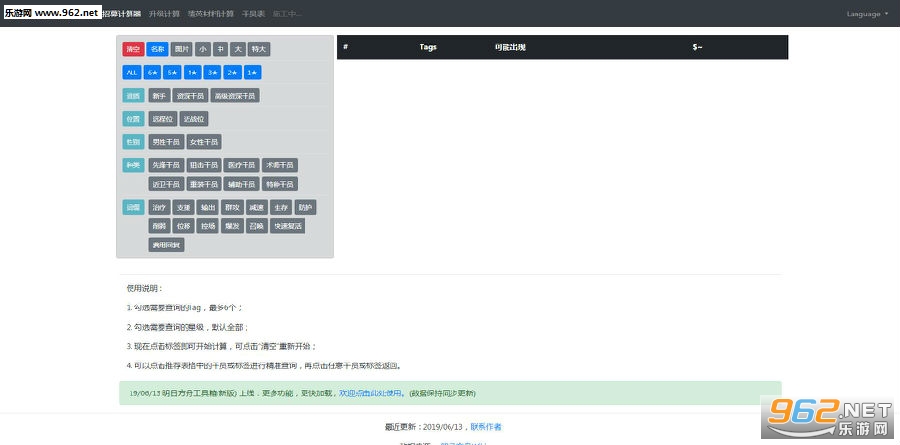Select the 先锋干员 vanguard tag
Viewport: 900px width, 445px height.
click(166, 165)
